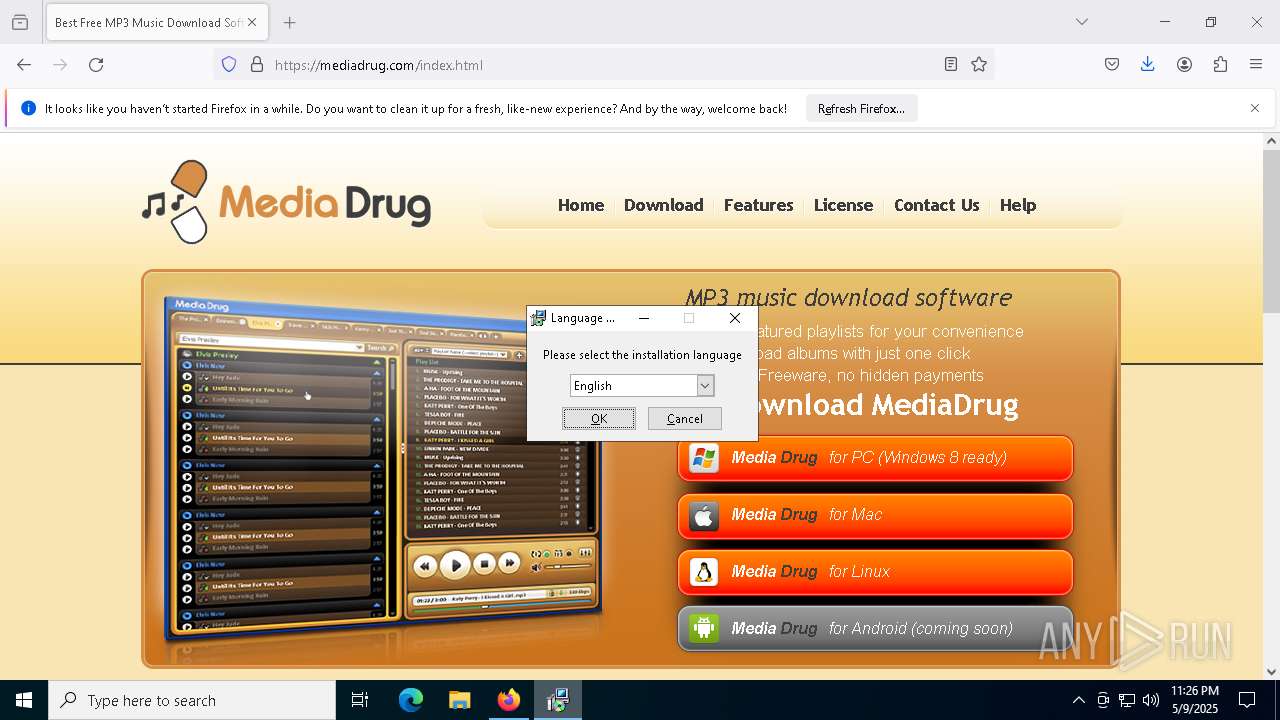Show hidden system tray icons
This screenshot has width=1280, height=720.
1078,700
